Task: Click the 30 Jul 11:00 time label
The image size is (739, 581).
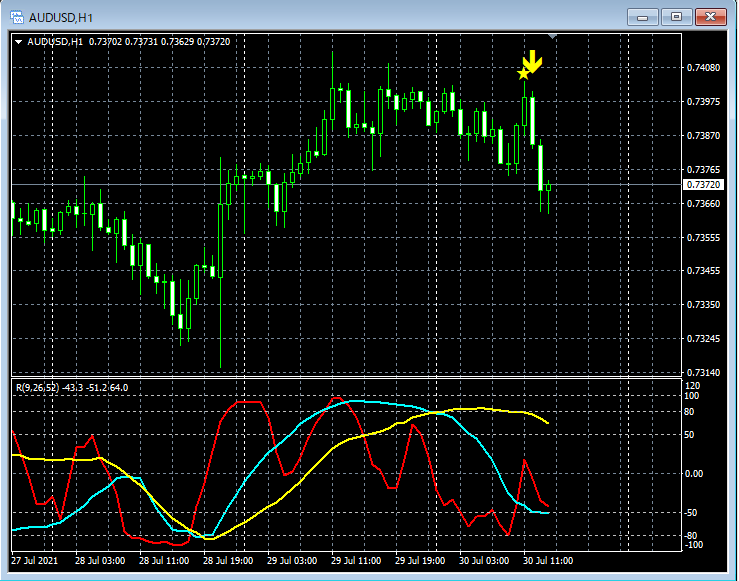Action: [x=548, y=561]
